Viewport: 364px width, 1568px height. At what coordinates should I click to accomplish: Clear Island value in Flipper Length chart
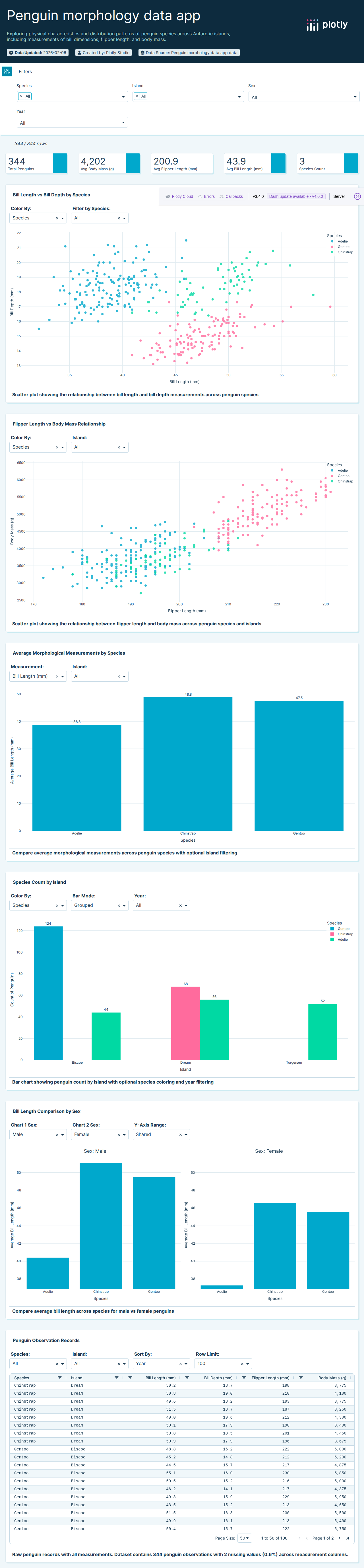[x=119, y=447]
